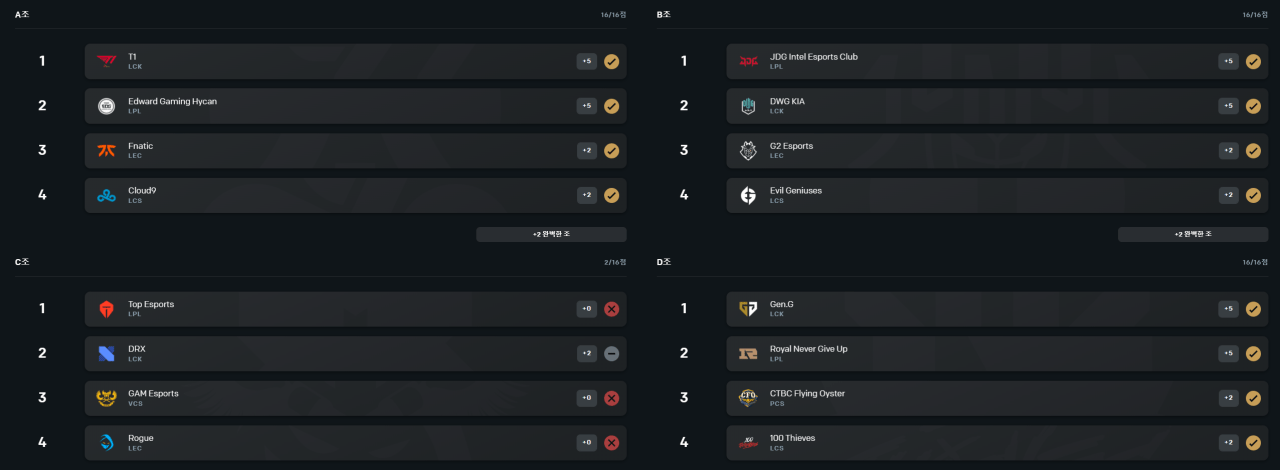Click the GAM Esports logo

pos(106,398)
